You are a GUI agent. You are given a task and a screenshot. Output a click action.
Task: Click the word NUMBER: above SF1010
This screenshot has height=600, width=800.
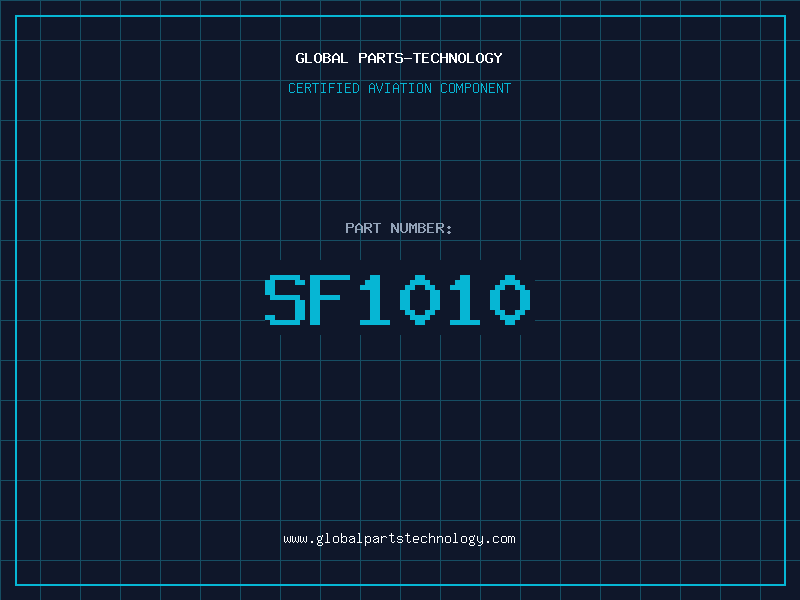[x=421, y=228]
